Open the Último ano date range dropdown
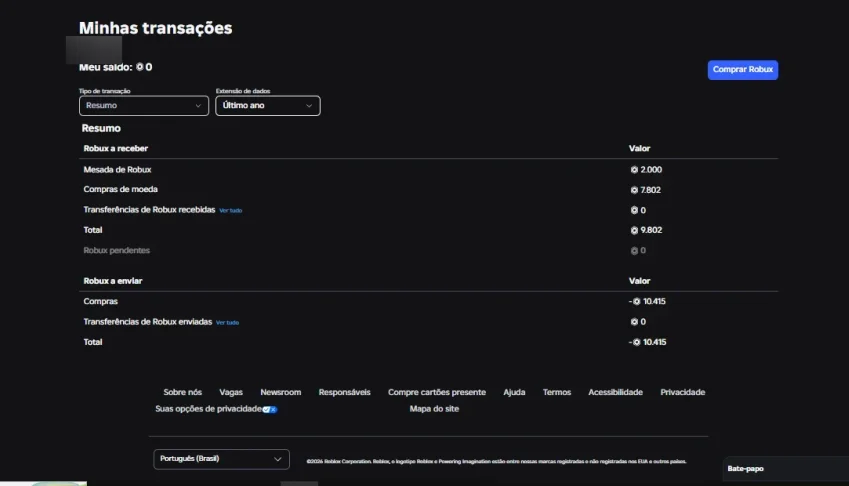The height and width of the screenshot is (486, 849). (267, 106)
